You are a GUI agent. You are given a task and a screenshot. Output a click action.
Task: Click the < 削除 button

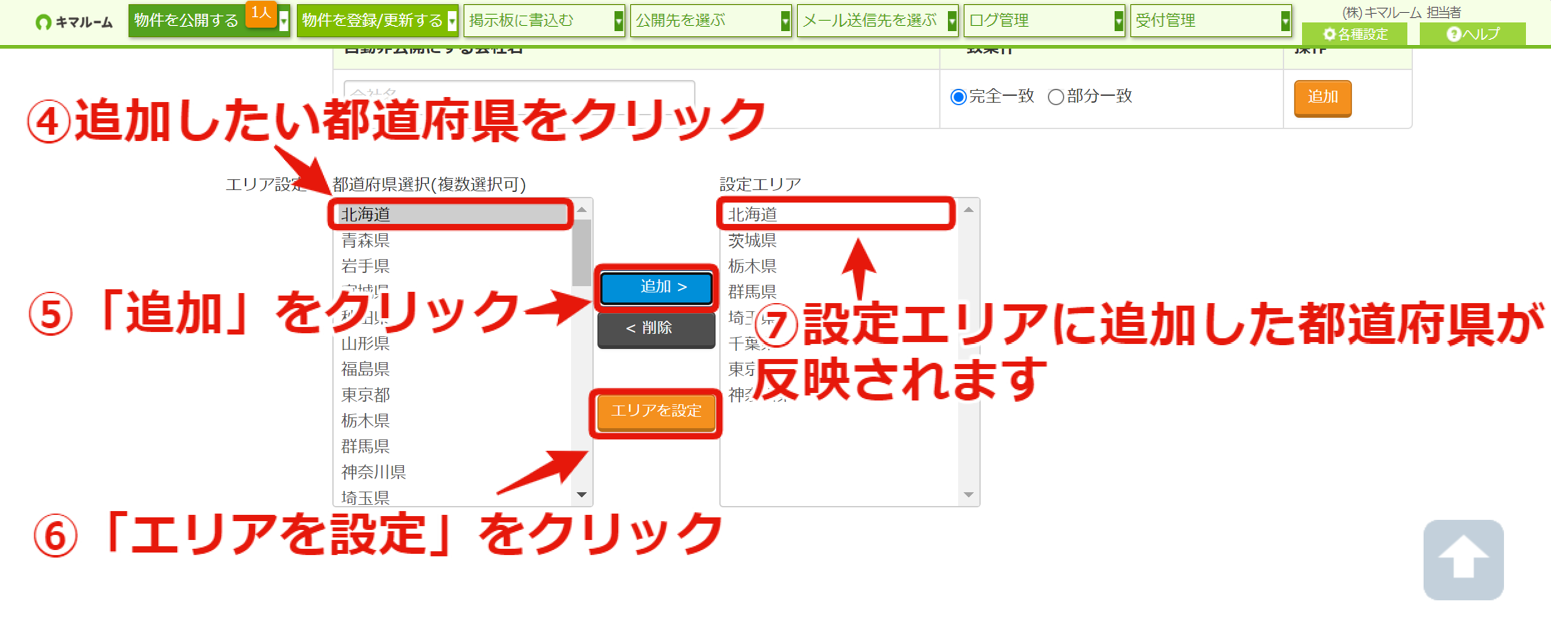[x=657, y=328]
